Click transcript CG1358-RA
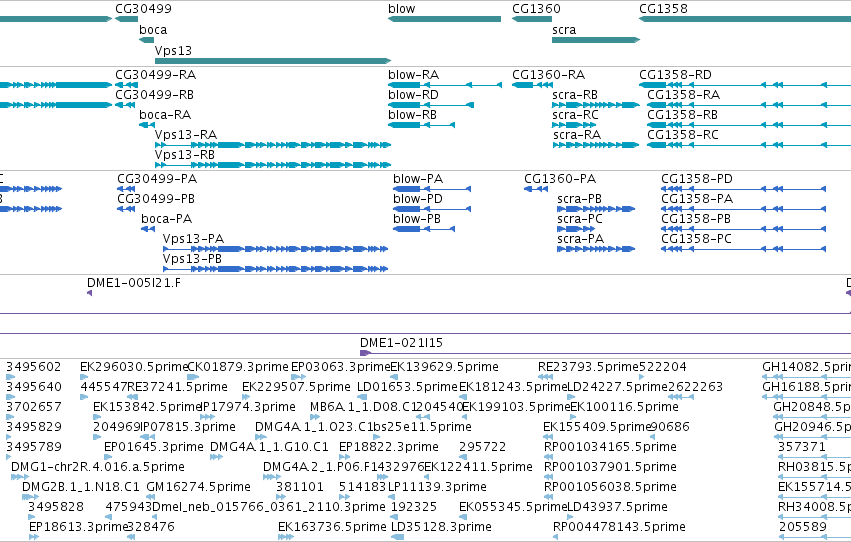 click(x=749, y=105)
